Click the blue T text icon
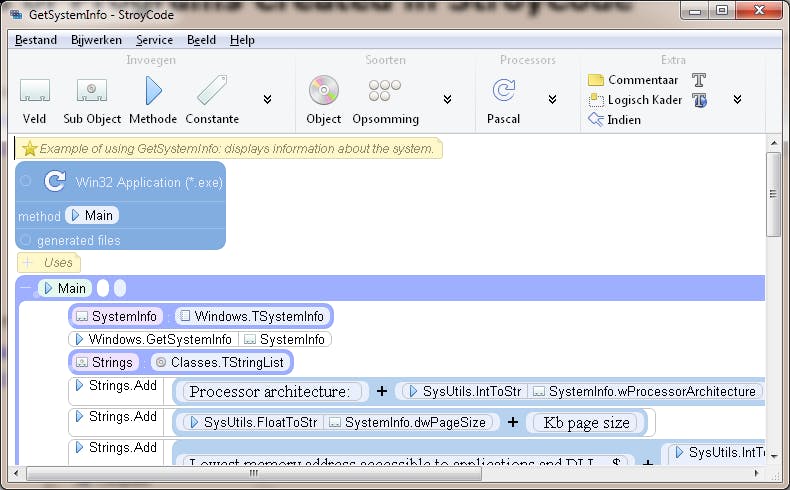Screen dimensions: 790x490 click(699, 100)
